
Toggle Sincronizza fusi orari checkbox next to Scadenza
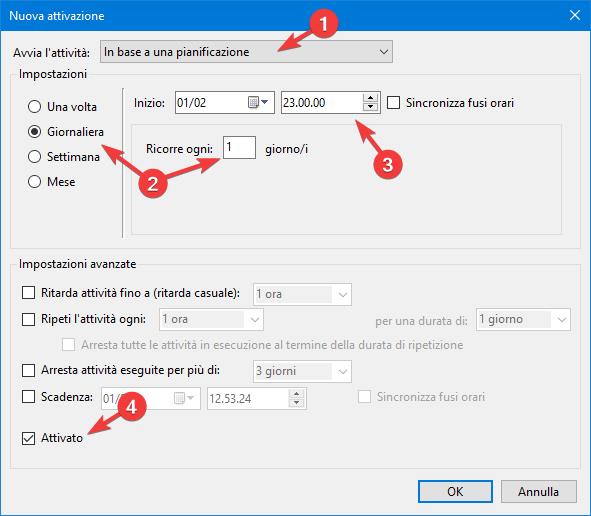(364, 397)
